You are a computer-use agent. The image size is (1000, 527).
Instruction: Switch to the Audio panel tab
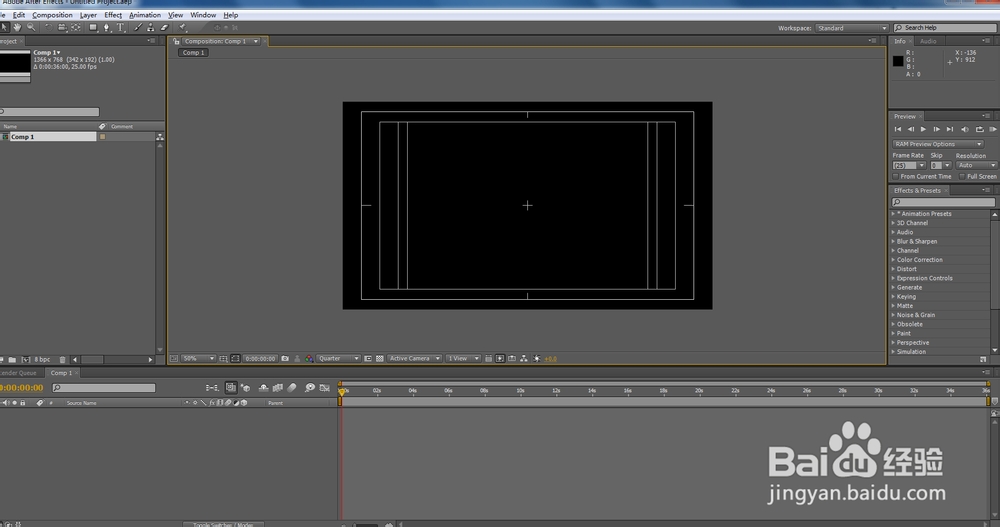tap(928, 41)
